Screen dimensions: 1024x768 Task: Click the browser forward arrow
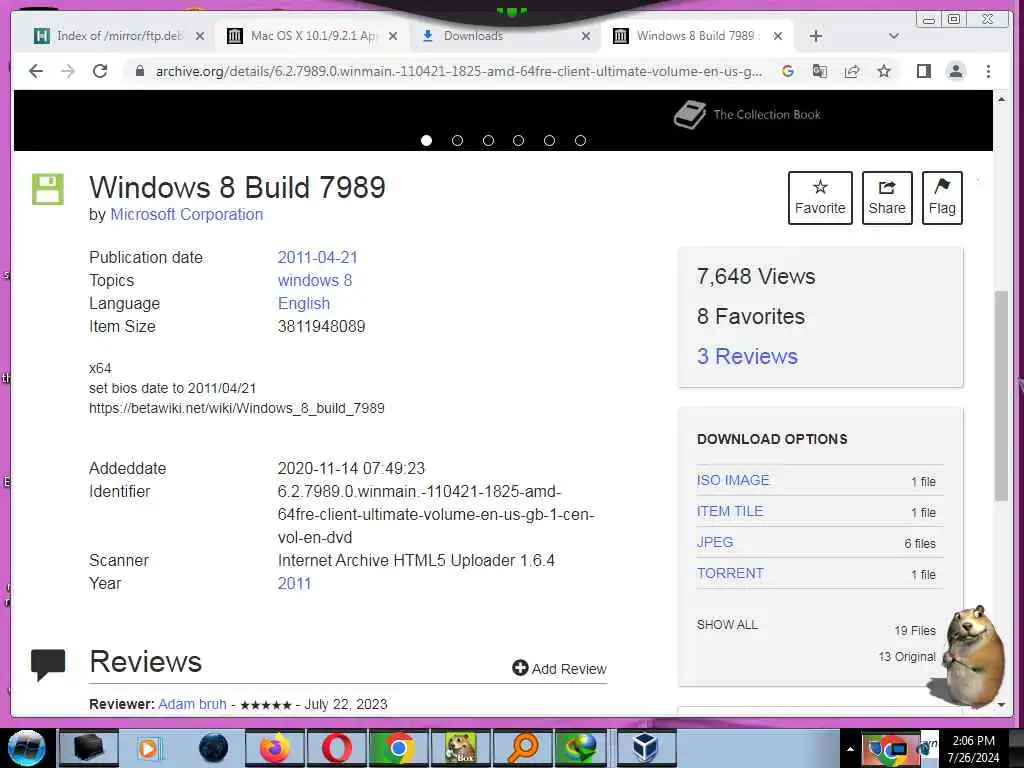(68, 71)
